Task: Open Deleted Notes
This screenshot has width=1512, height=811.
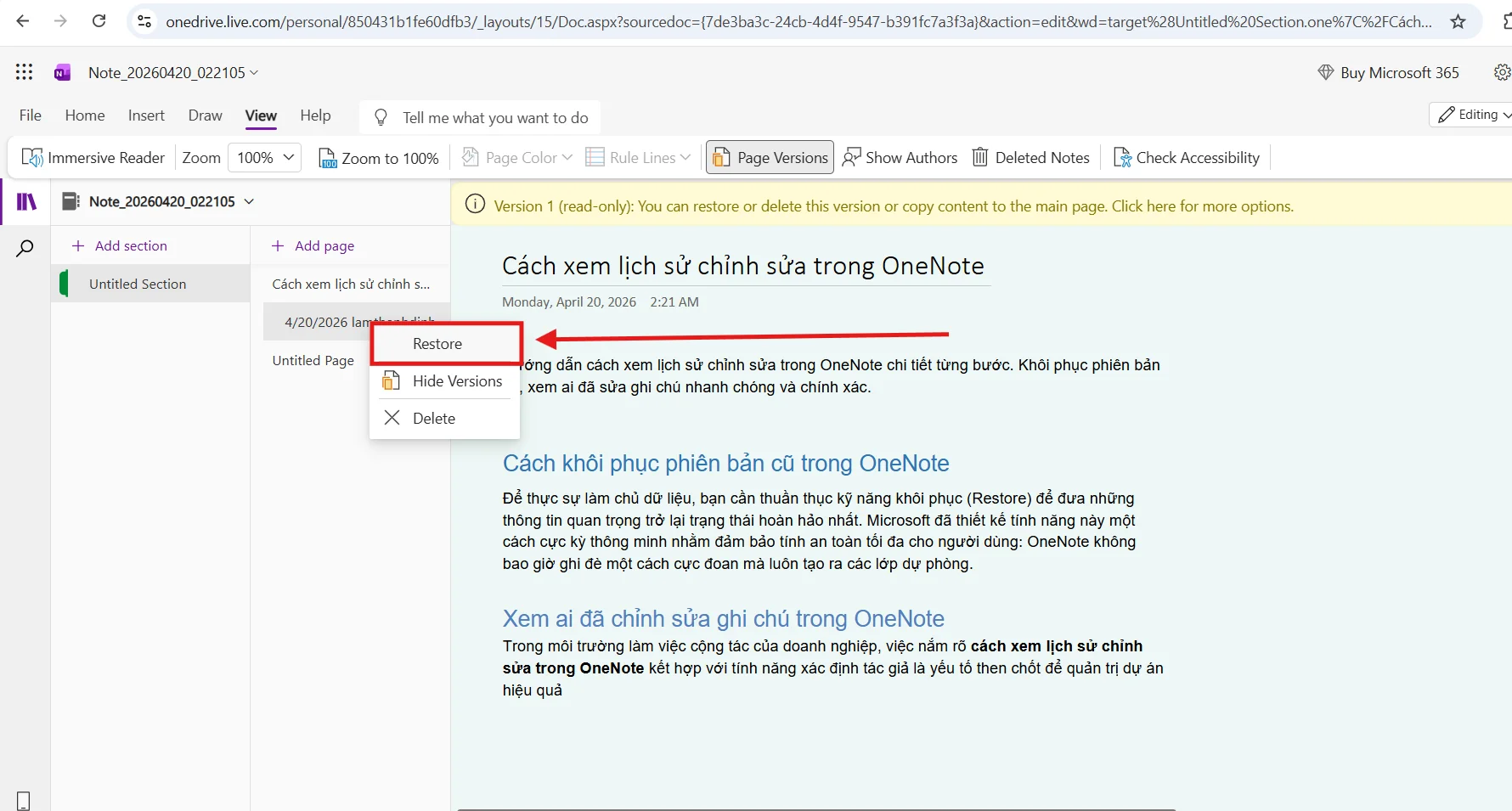Action: tap(1031, 157)
